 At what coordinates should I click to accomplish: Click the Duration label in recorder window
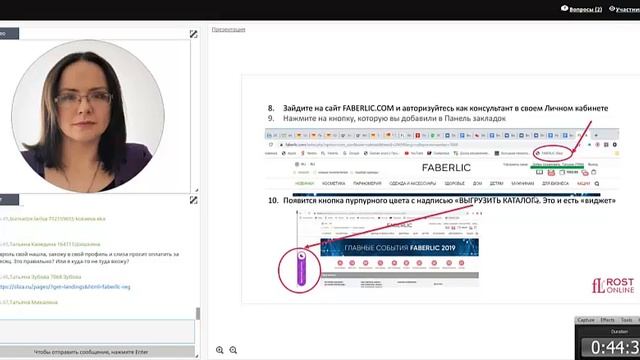pos(620,331)
